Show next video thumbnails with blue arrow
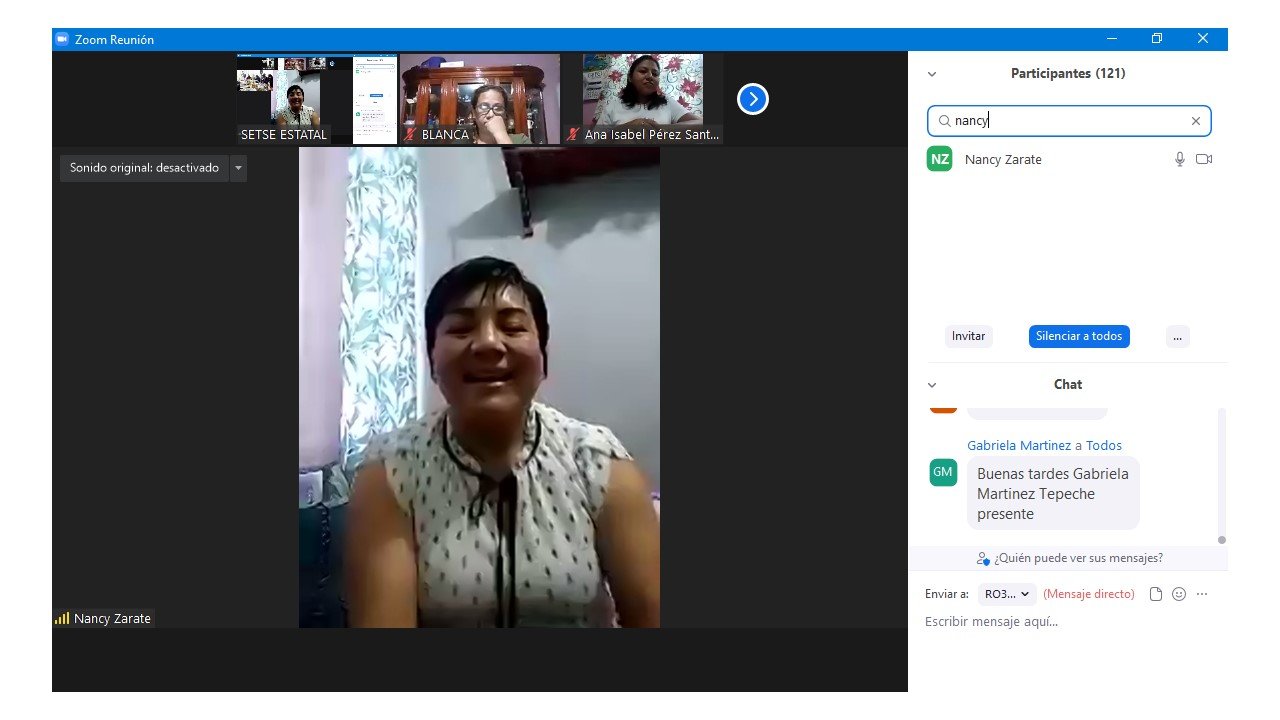This screenshot has height=720, width=1280. (x=752, y=99)
